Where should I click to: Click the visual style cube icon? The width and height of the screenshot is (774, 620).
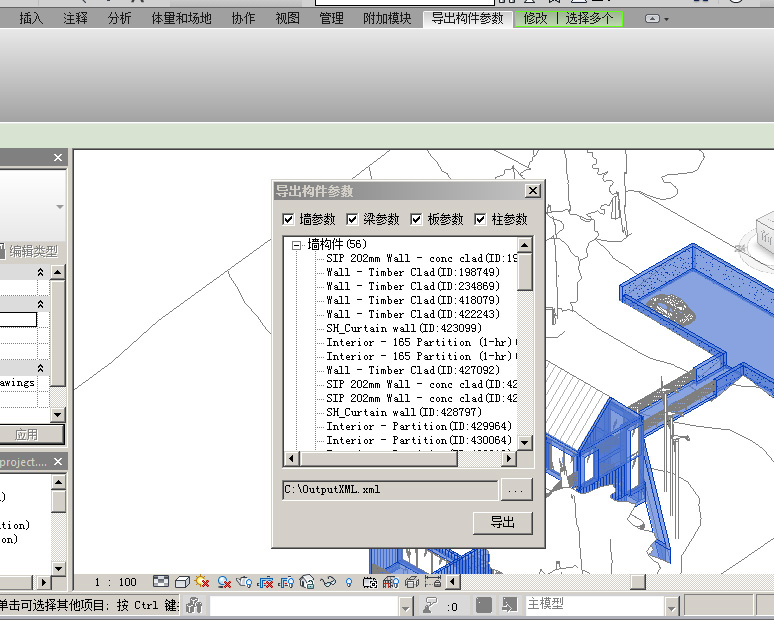click(182, 582)
